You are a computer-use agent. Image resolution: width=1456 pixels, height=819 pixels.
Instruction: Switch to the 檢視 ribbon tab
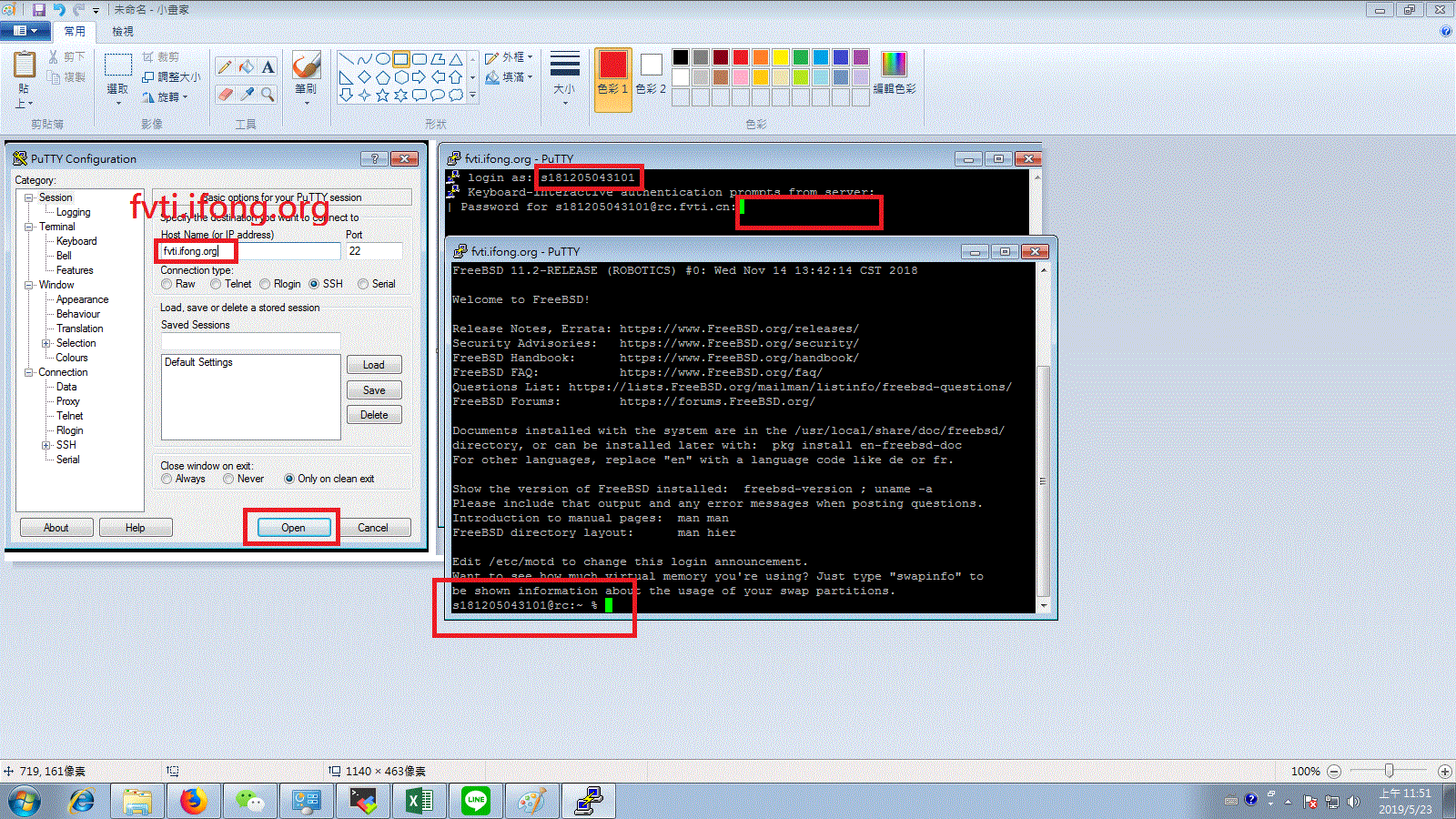tap(123, 31)
